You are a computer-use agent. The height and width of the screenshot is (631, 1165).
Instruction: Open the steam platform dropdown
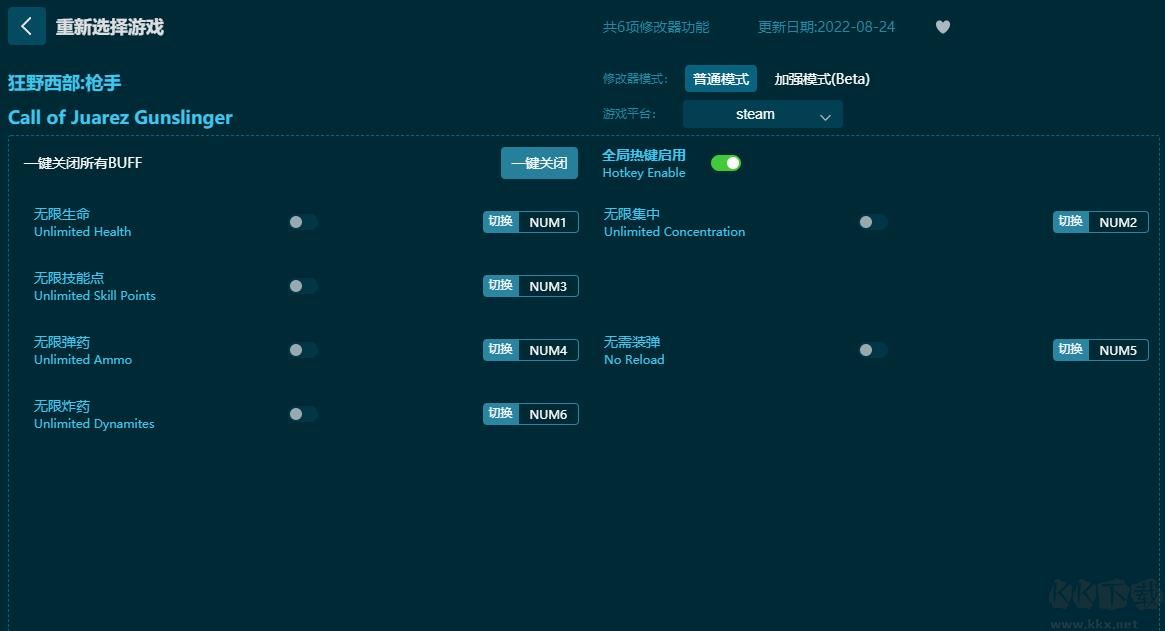pyautogui.click(x=762, y=114)
